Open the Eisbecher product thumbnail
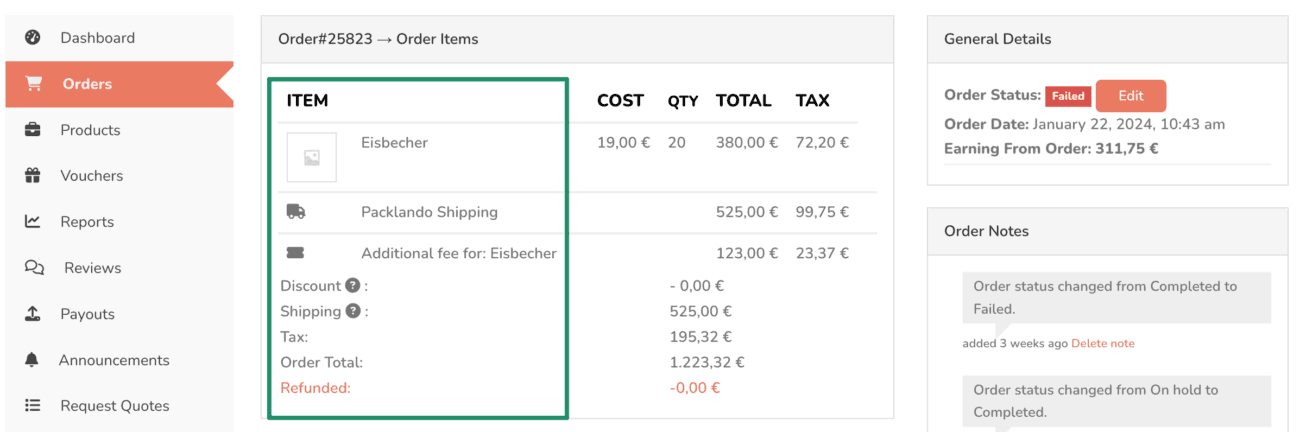Image resolution: width=1300 pixels, height=432 pixels. [312, 157]
